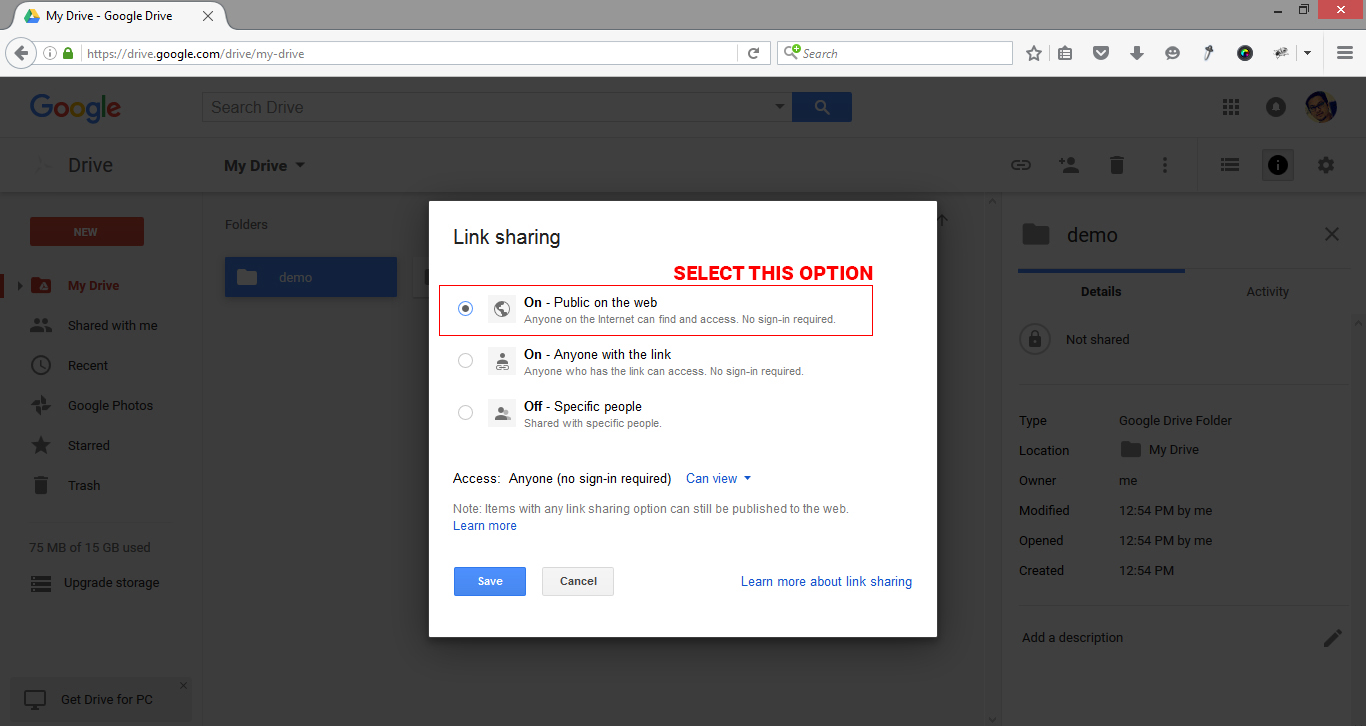Click the Share with people icon
Screen dimensions: 1366x726
coord(1069,164)
